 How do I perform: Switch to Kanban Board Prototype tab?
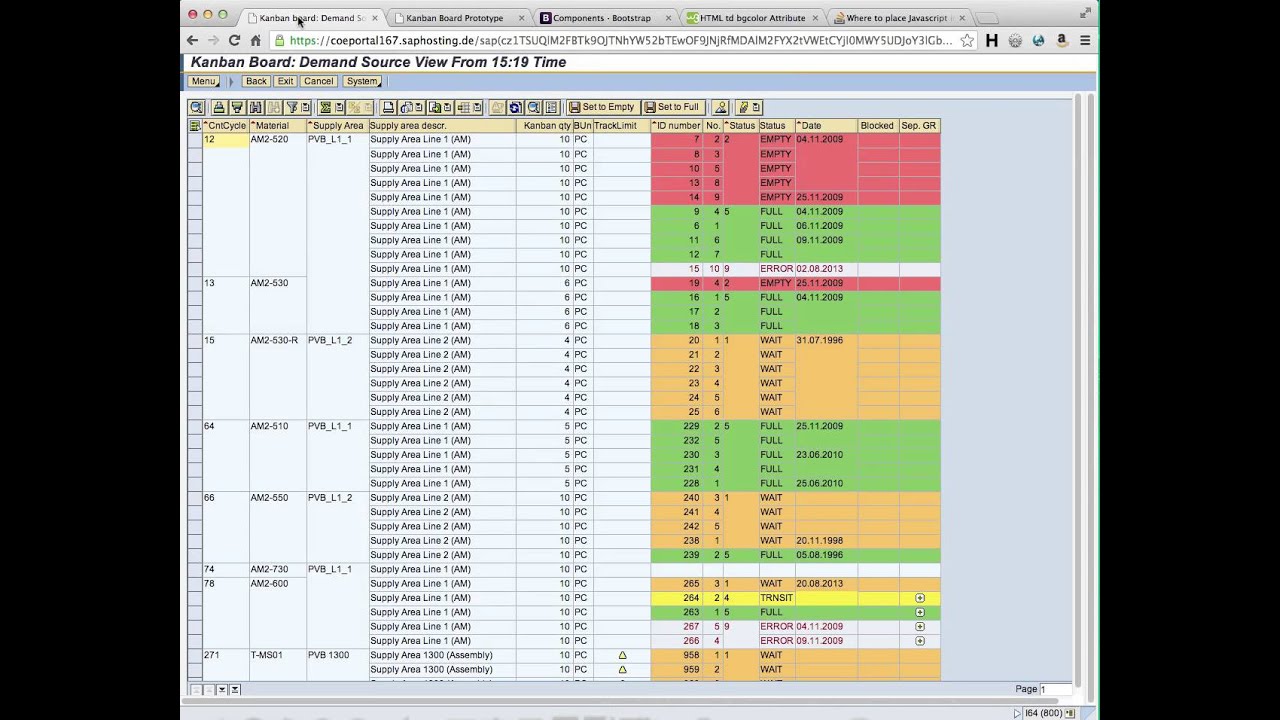(455, 18)
